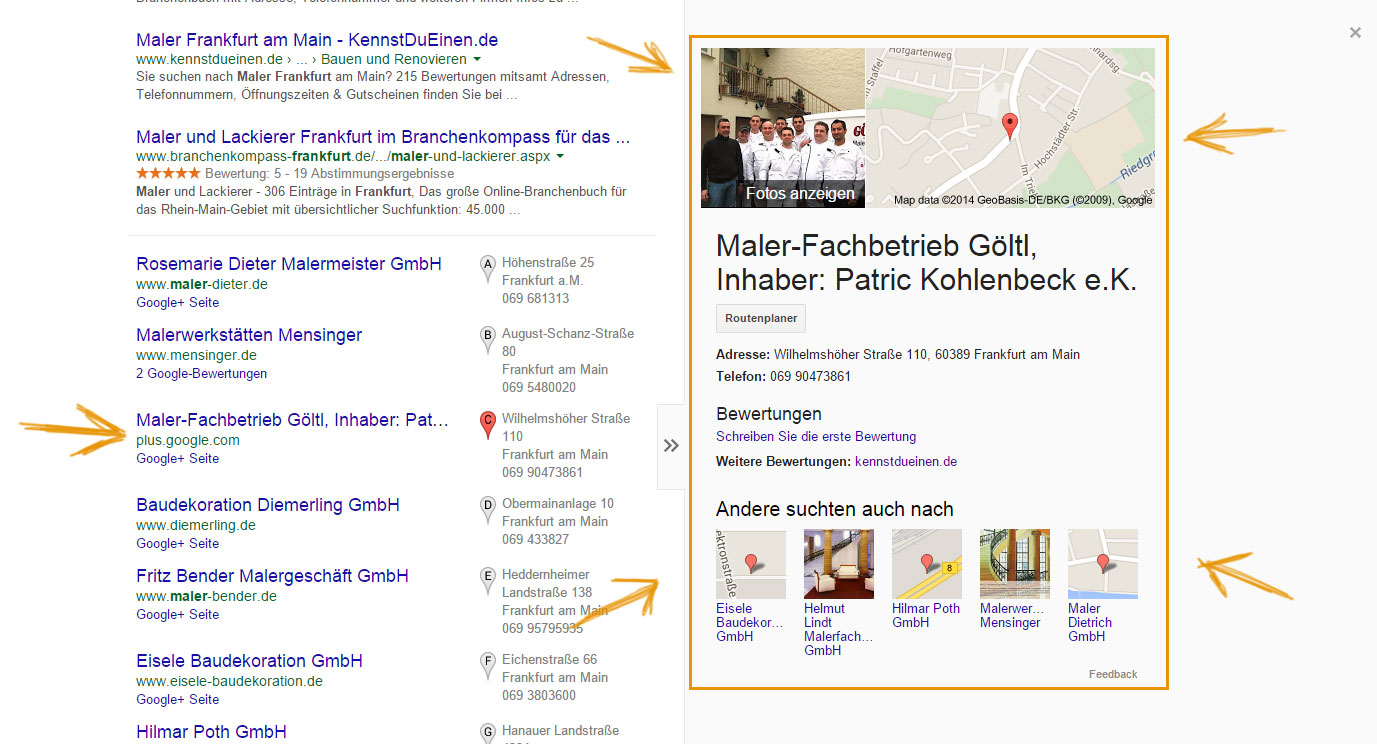1377x744 pixels.
Task: Click Fotos anzeigen team photo
Action: (783, 127)
